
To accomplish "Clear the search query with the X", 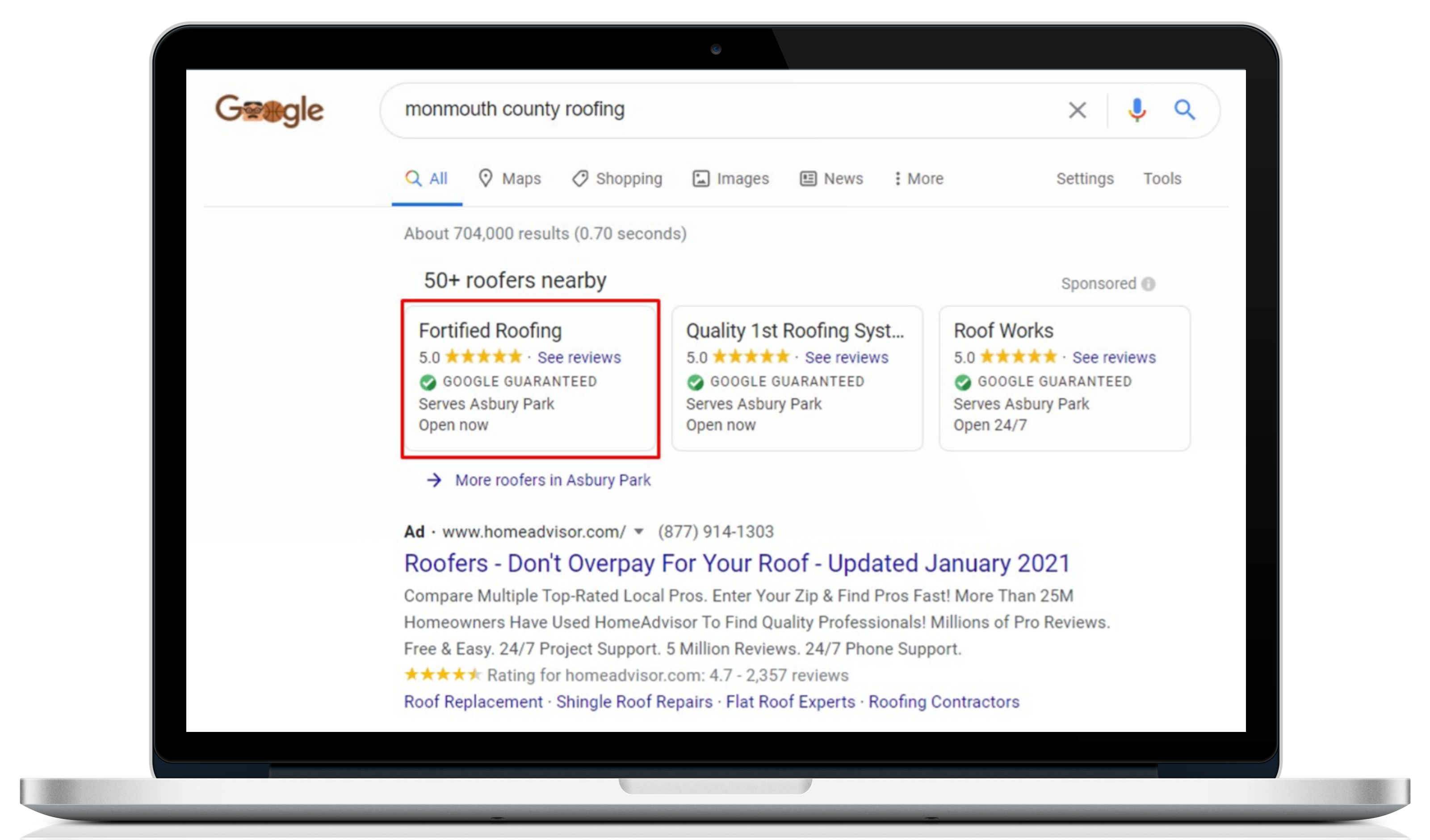I will tap(1077, 110).
